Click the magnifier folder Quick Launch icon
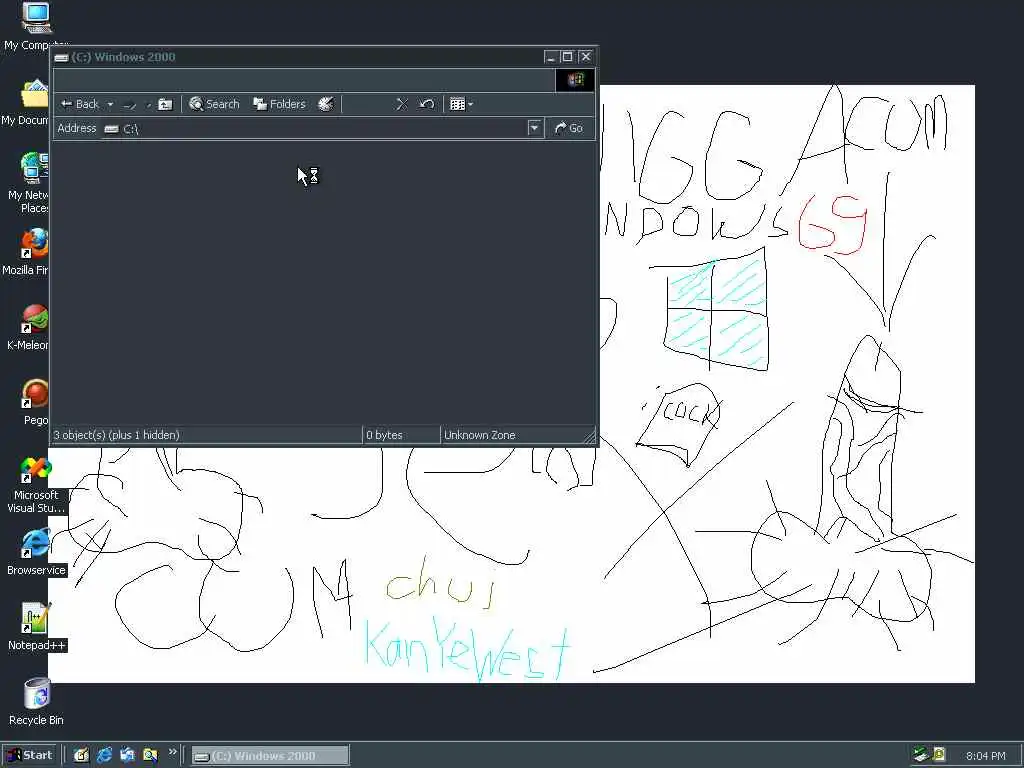This screenshot has height=768, width=1024. coord(150,756)
